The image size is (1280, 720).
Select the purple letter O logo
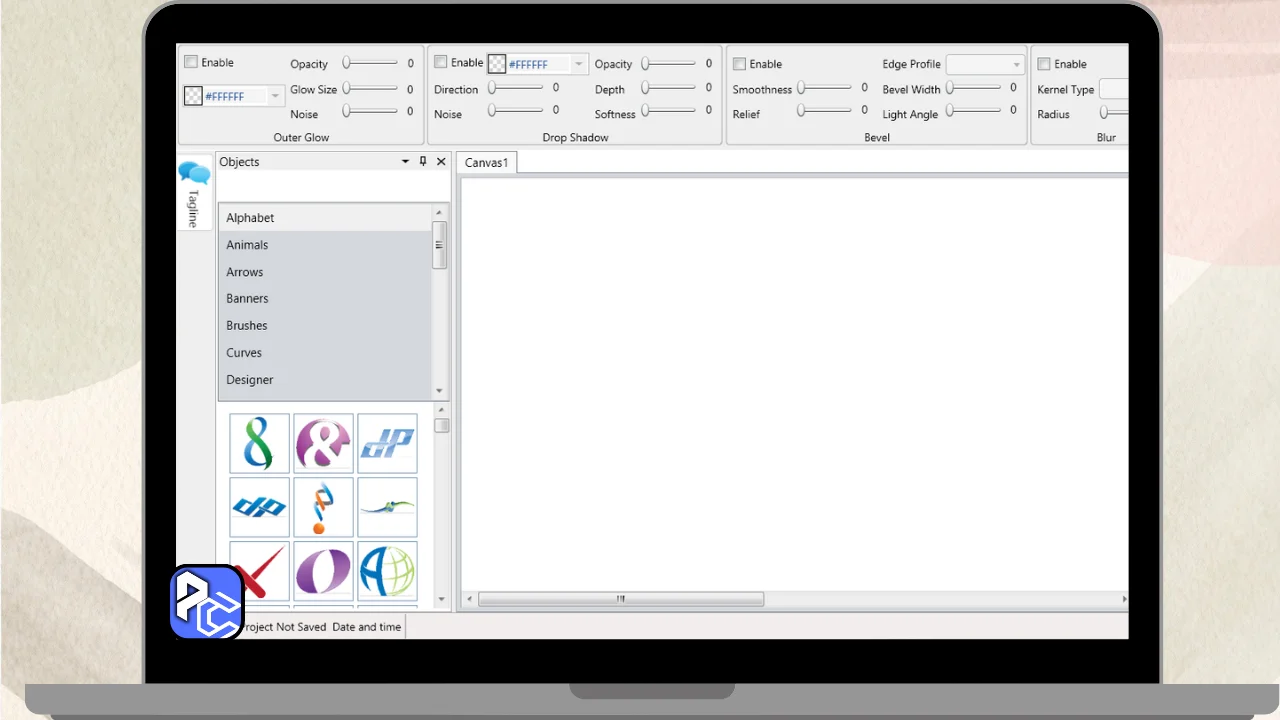[323, 570]
